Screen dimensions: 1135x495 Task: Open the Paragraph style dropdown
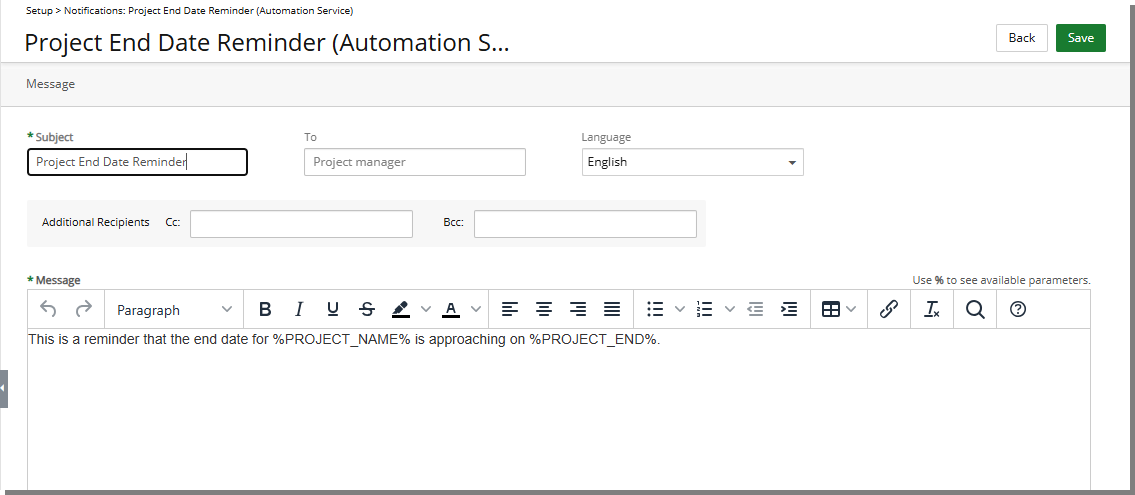click(x=174, y=310)
